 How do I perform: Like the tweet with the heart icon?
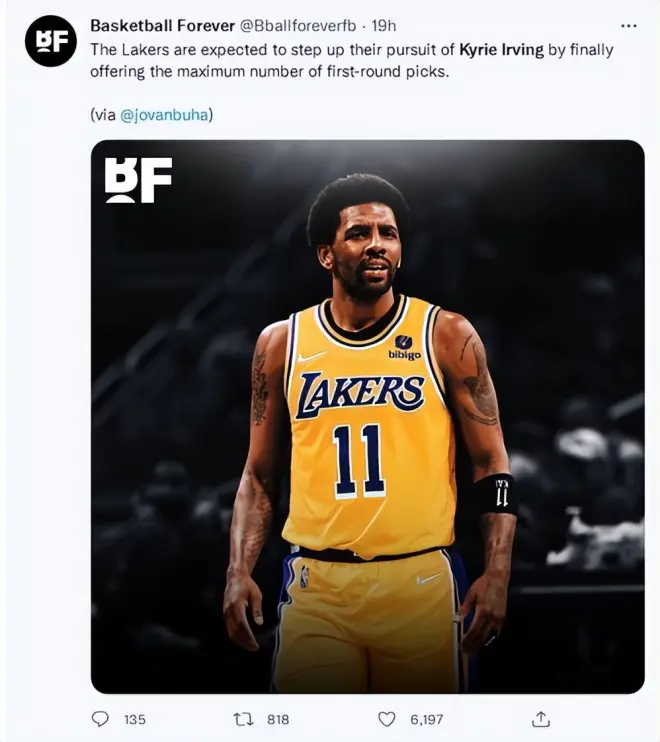[387, 719]
